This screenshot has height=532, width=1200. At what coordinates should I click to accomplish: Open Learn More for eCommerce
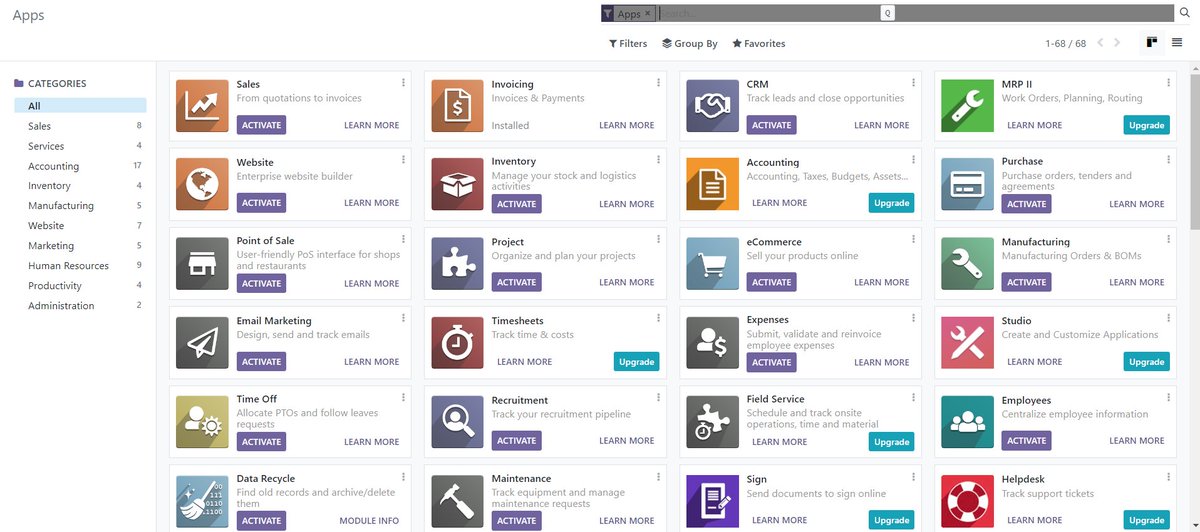tap(882, 282)
